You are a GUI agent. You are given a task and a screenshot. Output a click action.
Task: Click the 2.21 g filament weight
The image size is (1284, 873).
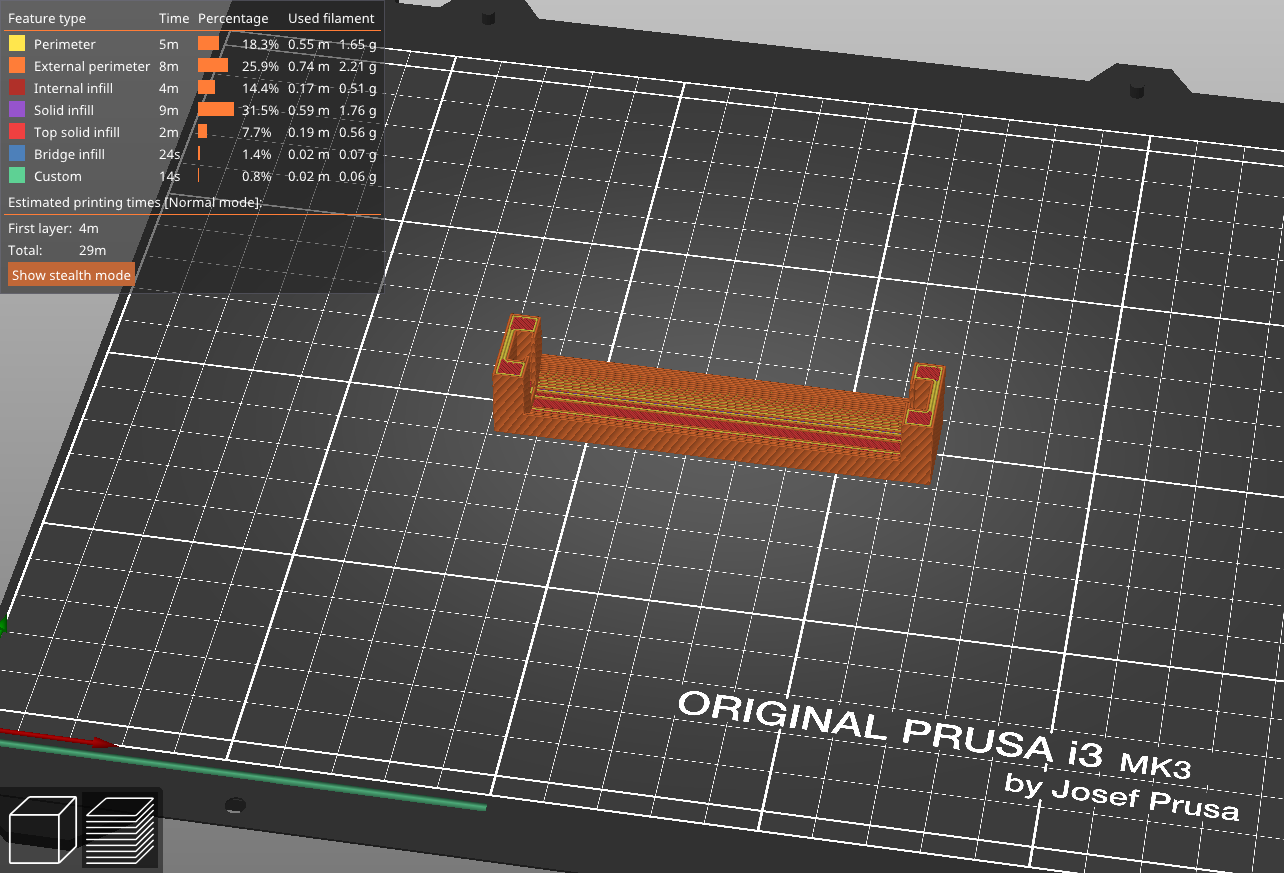[358, 66]
